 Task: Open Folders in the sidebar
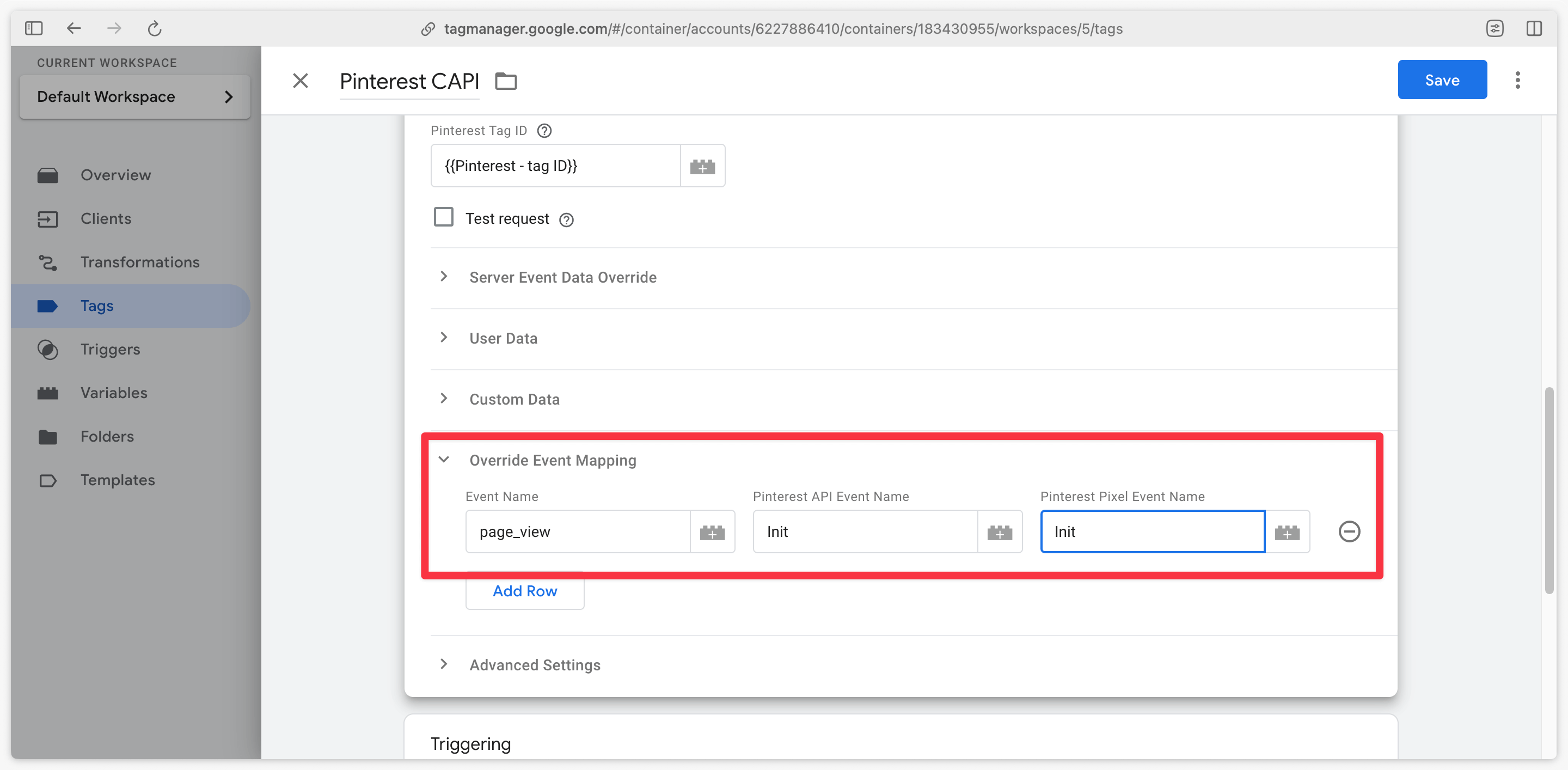(x=130, y=436)
